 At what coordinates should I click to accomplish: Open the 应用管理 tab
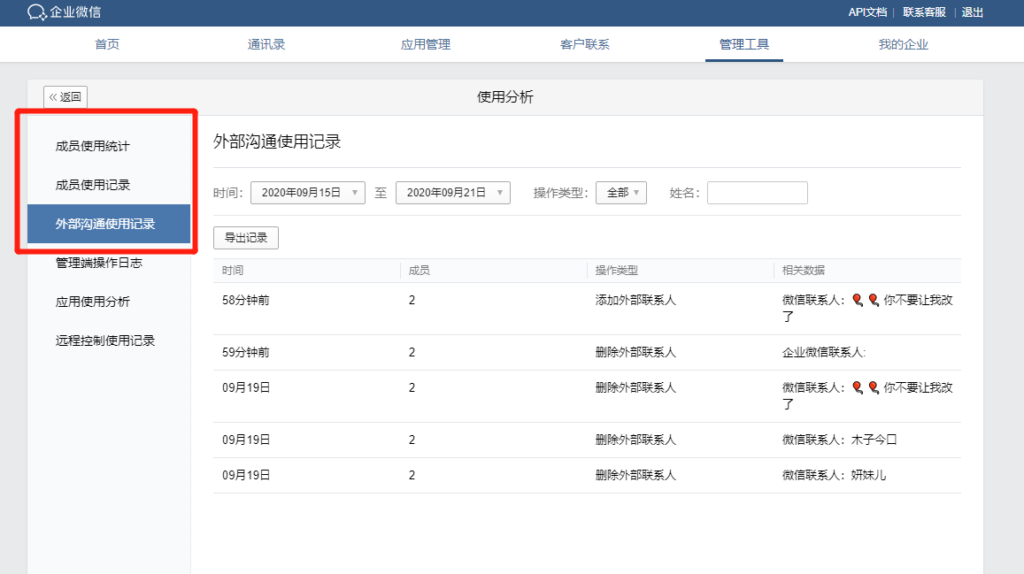425,45
